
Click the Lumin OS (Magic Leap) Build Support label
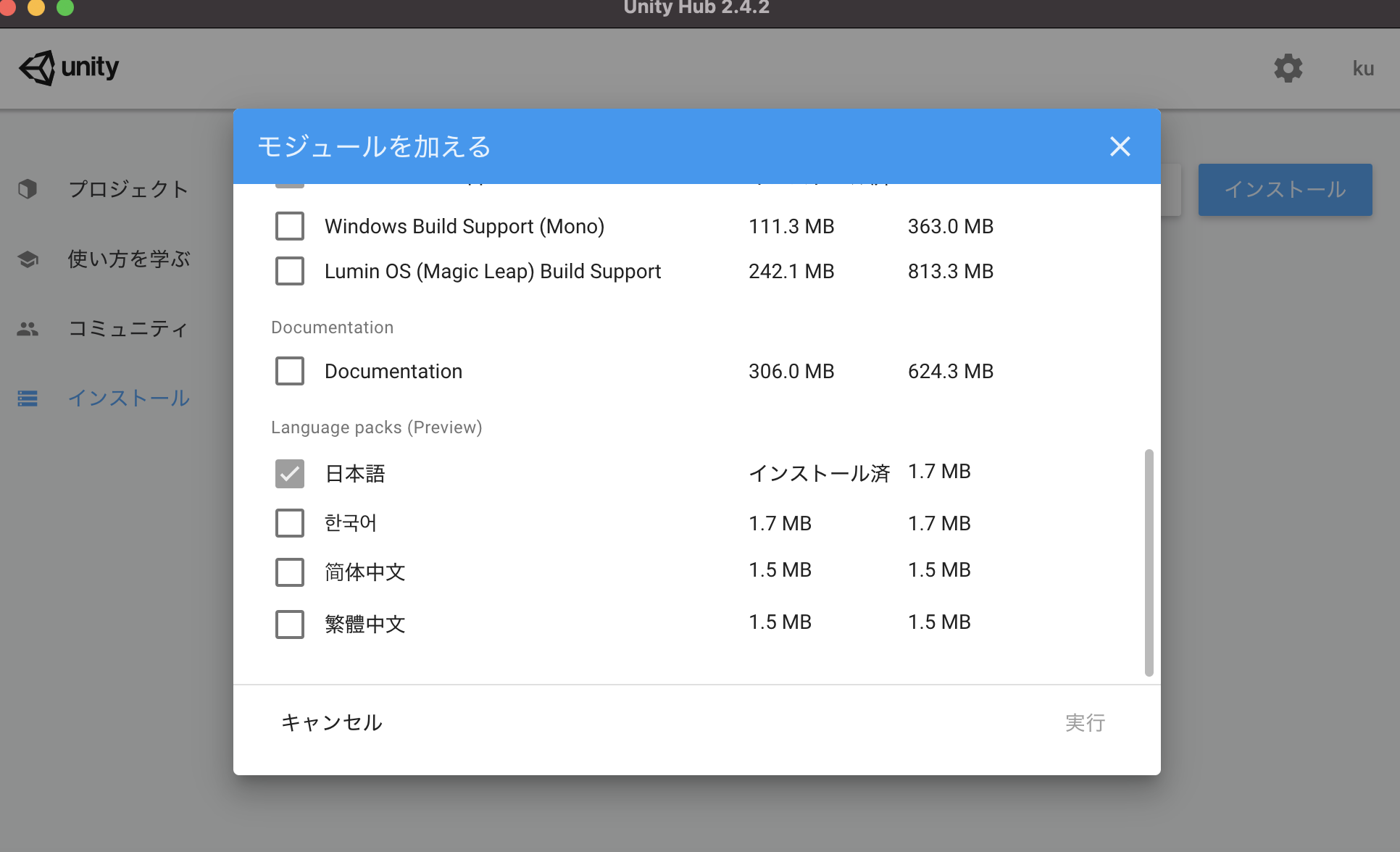[493, 271]
